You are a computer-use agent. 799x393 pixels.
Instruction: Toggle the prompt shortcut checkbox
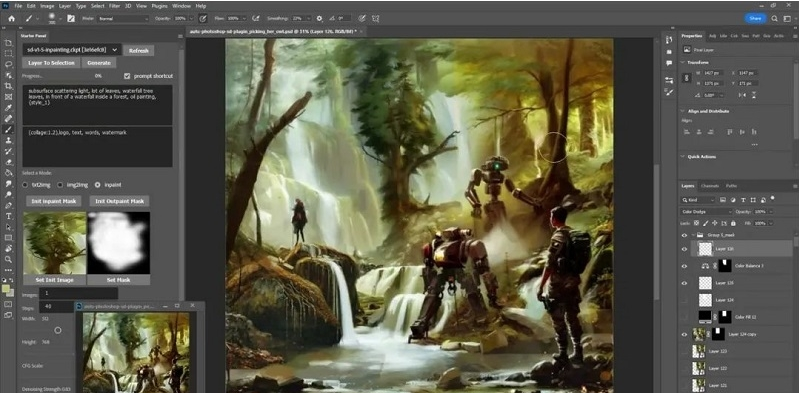pos(127,76)
